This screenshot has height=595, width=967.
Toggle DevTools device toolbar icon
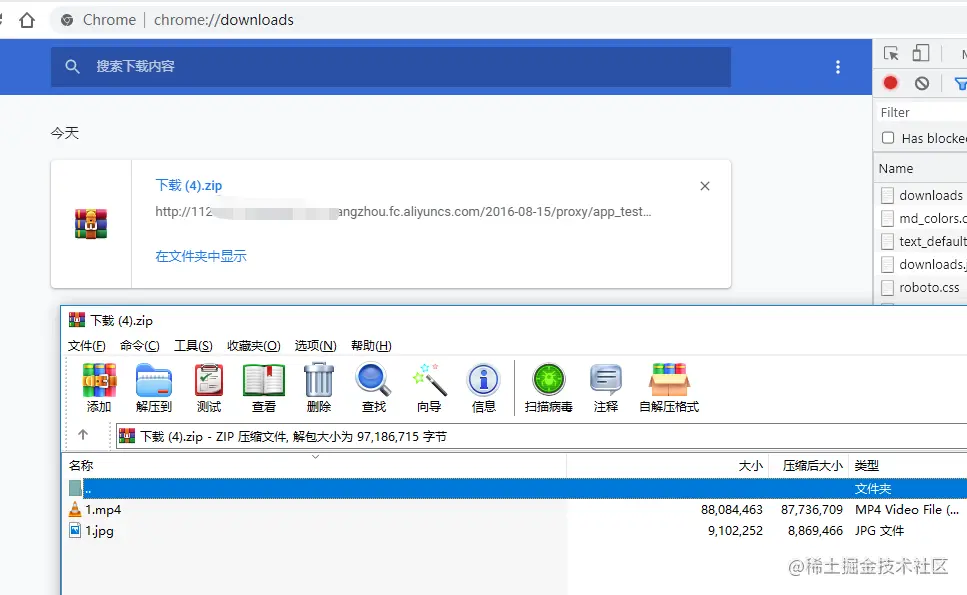pos(921,54)
